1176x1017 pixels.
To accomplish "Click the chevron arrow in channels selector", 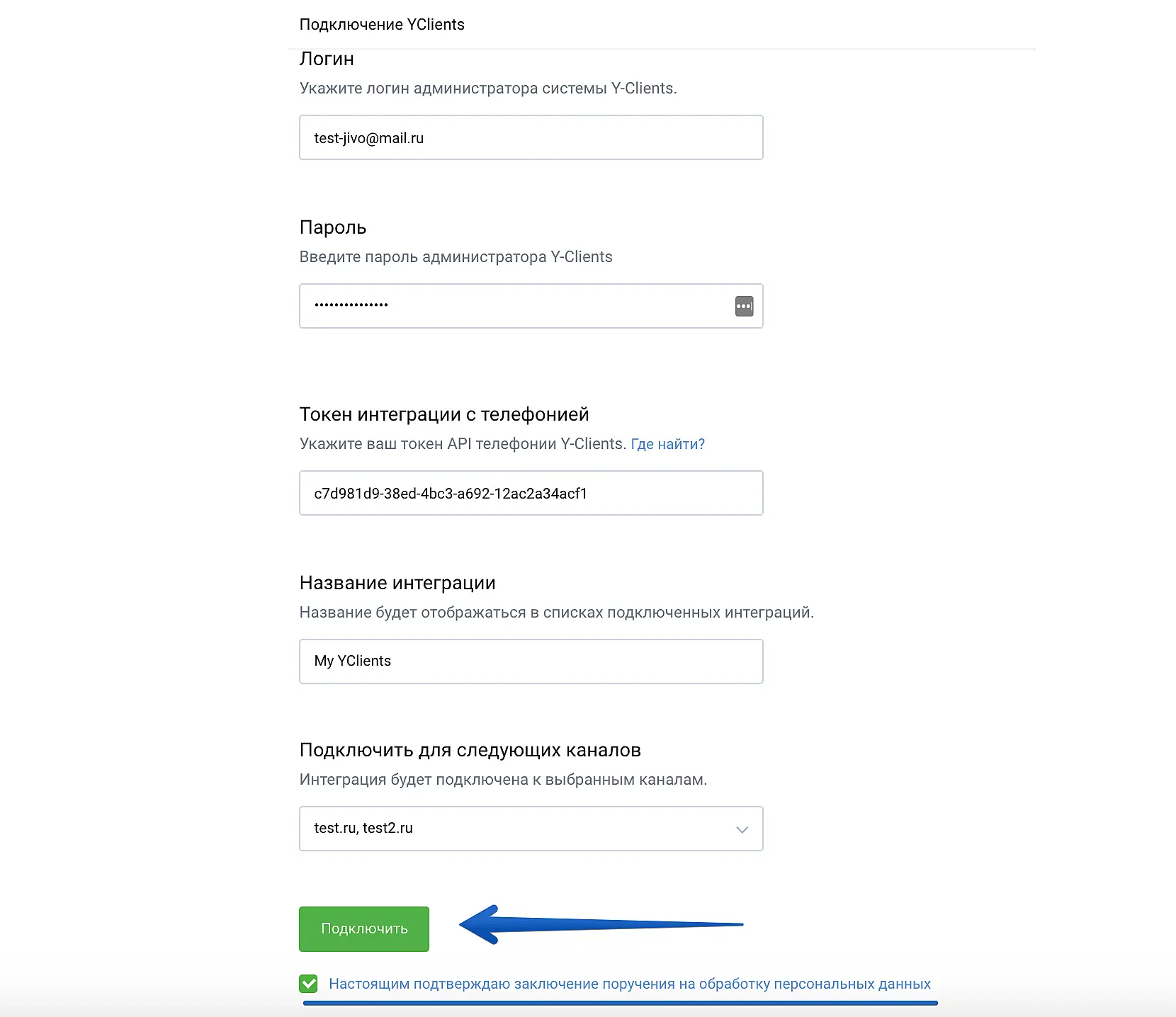I will pyautogui.click(x=742, y=829).
